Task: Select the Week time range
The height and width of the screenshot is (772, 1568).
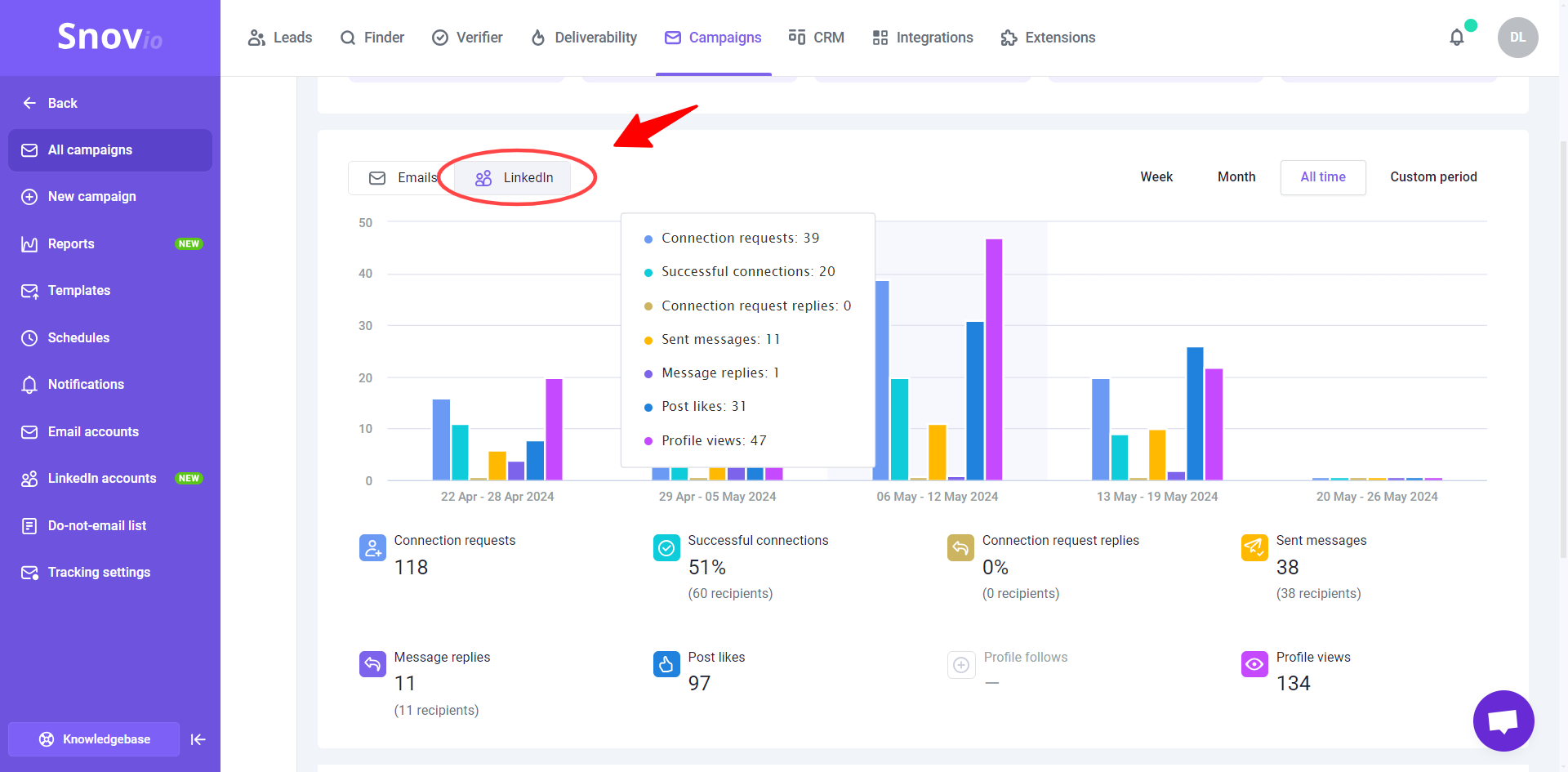Action: pyautogui.click(x=1156, y=177)
